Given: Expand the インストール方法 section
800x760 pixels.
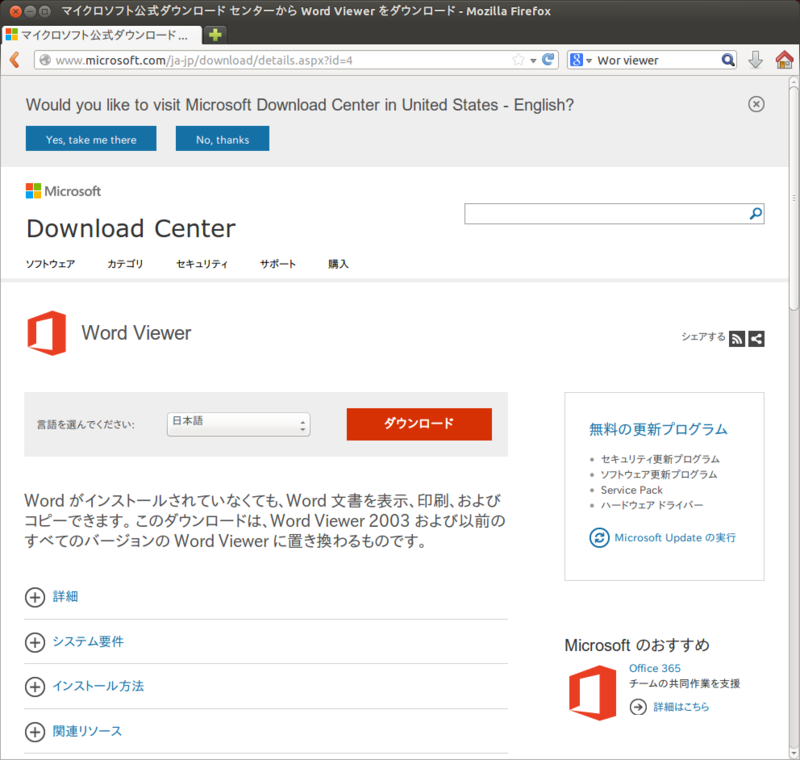Looking at the screenshot, I should (x=85, y=686).
